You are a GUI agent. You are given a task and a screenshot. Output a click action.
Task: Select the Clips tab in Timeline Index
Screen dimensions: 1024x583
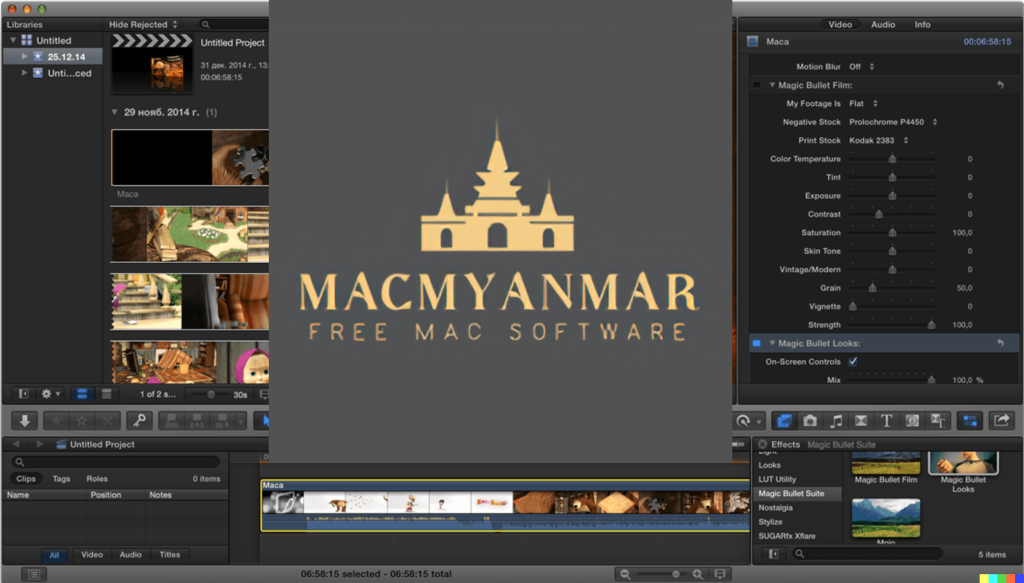click(x=26, y=479)
